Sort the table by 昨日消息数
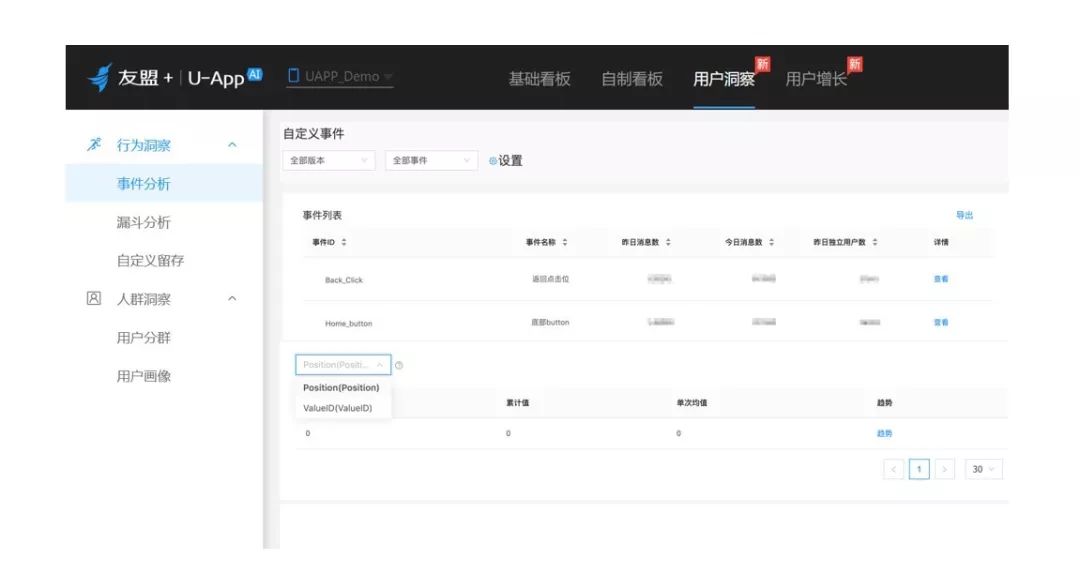 tap(668, 243)
